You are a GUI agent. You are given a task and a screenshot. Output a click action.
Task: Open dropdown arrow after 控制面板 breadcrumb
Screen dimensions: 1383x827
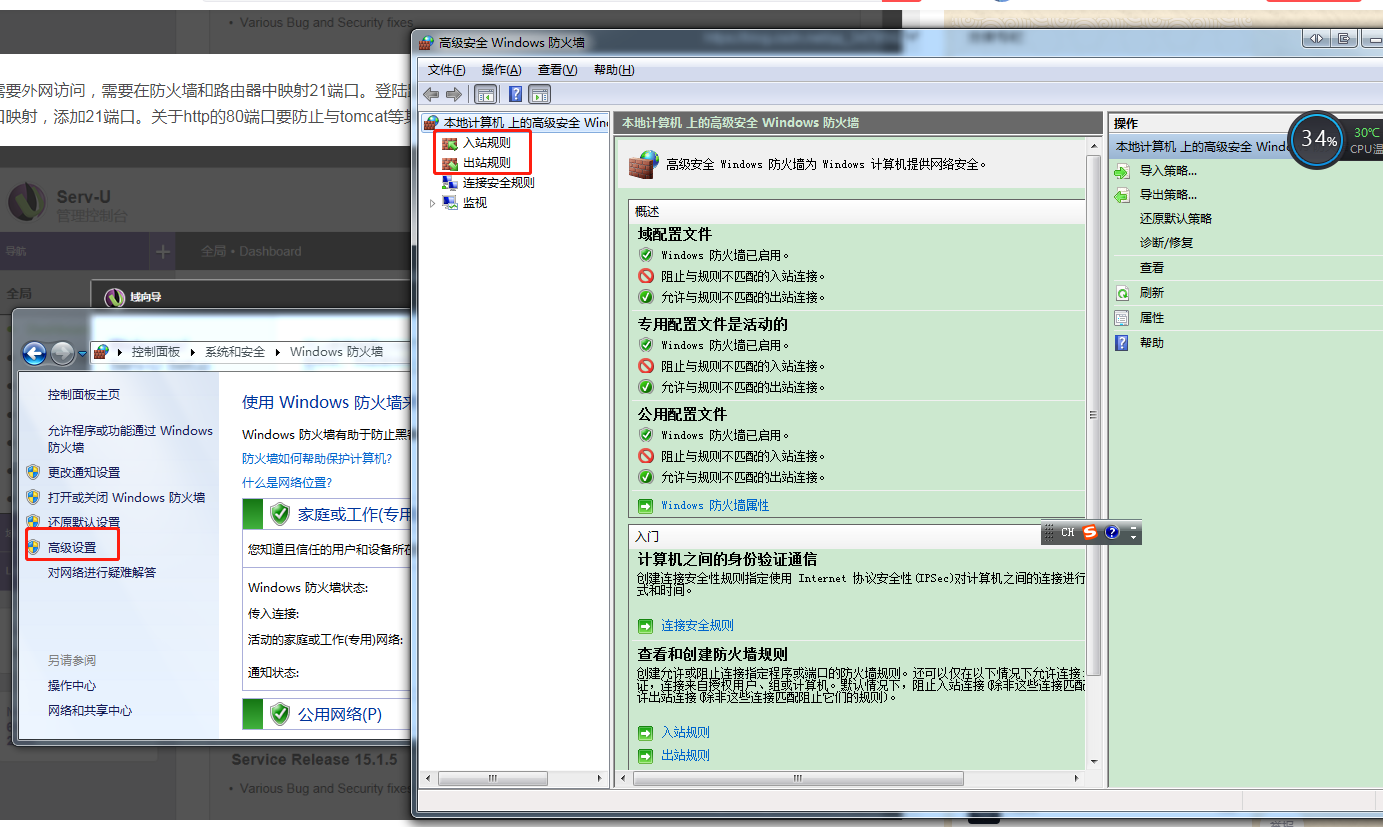(193, 352)
